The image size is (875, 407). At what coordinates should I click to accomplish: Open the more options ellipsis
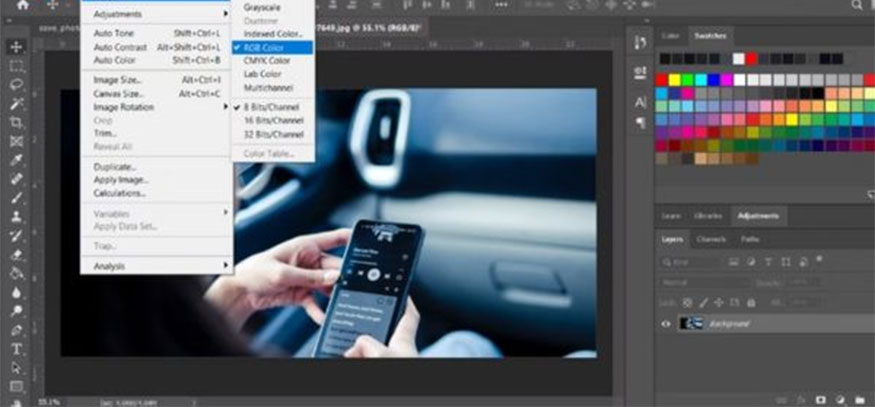[x=501, y=4]
